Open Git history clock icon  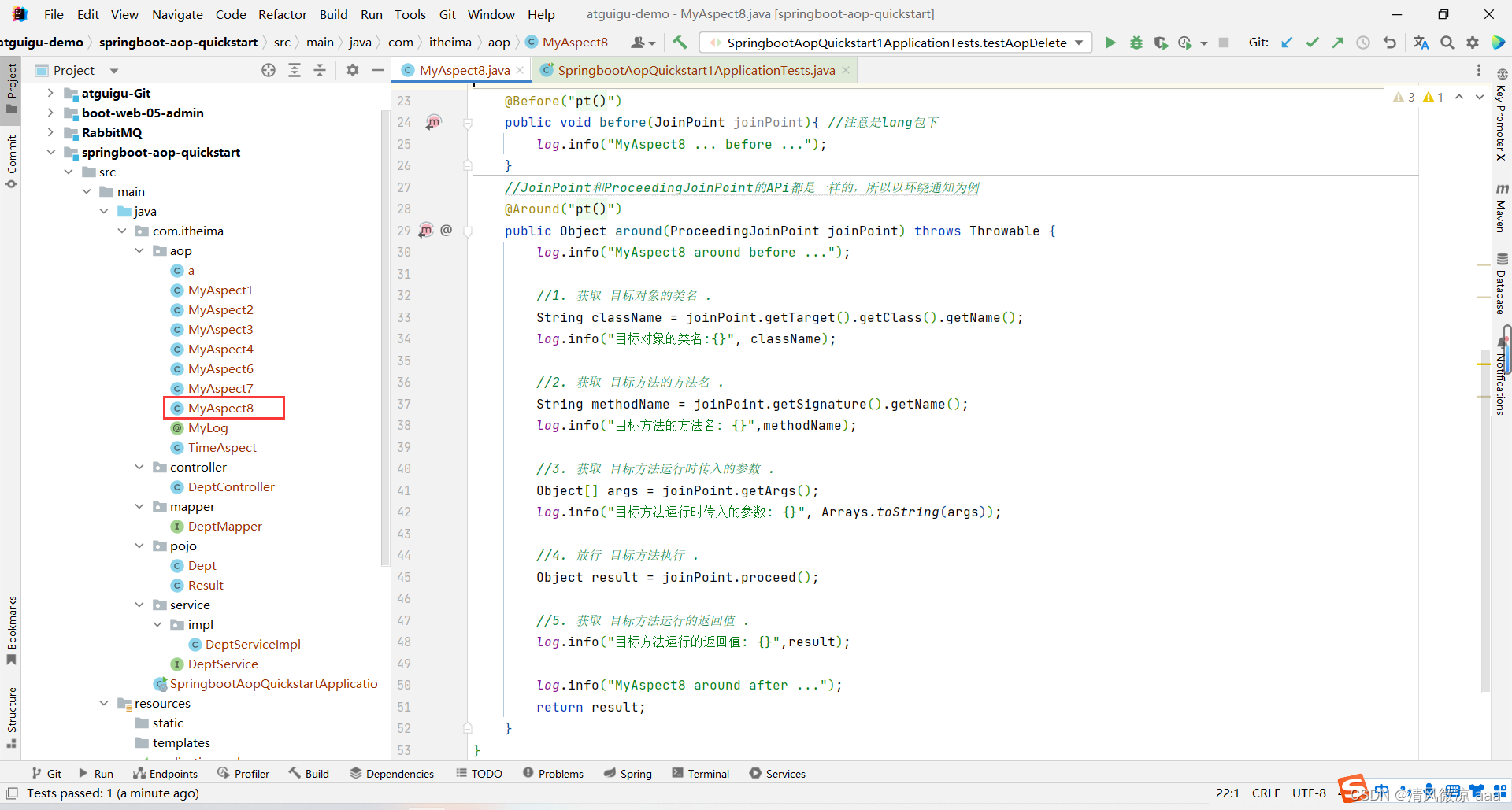1363,43
